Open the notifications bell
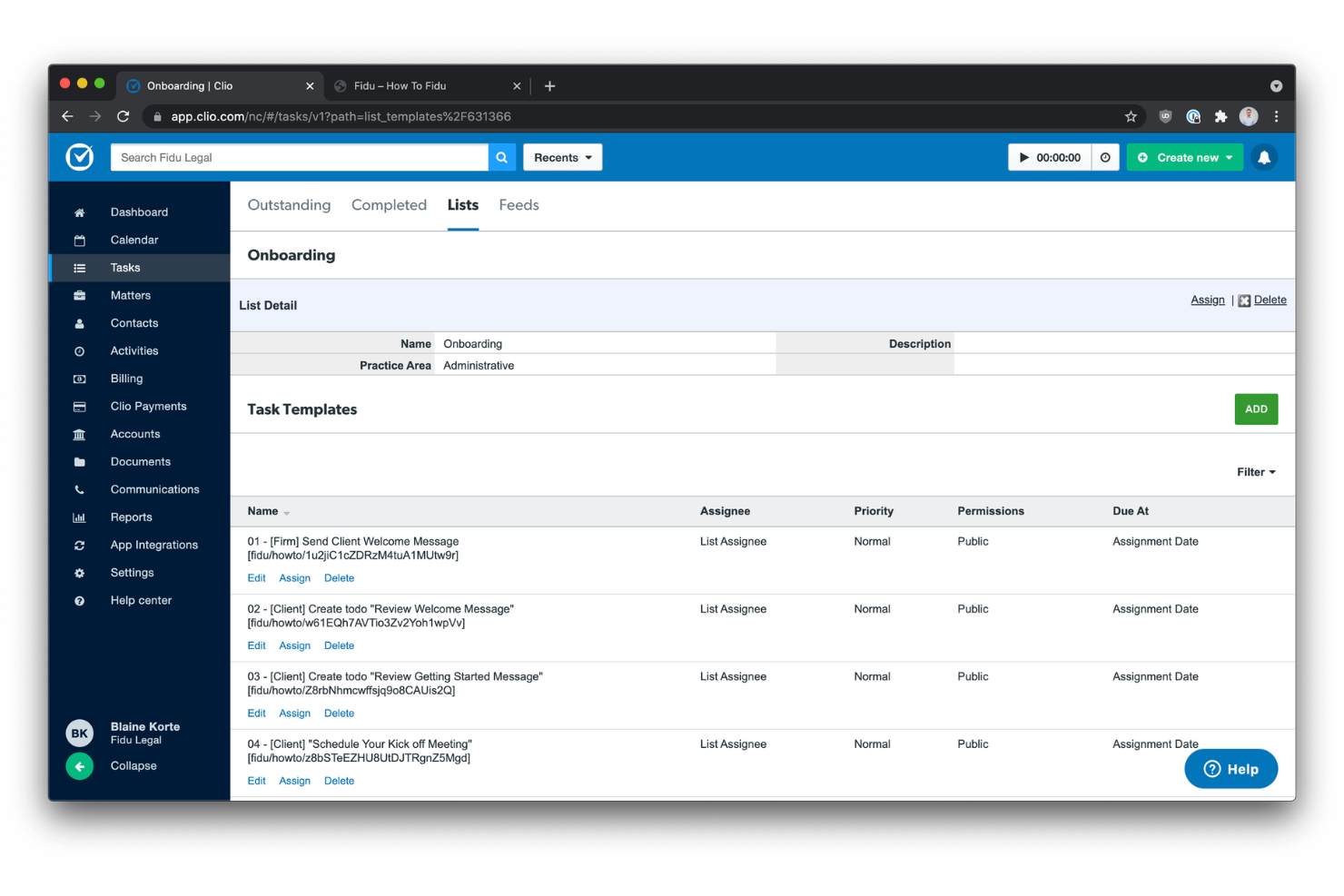The height and width of the screenshot is (896, 1344). coord(1264,157)
